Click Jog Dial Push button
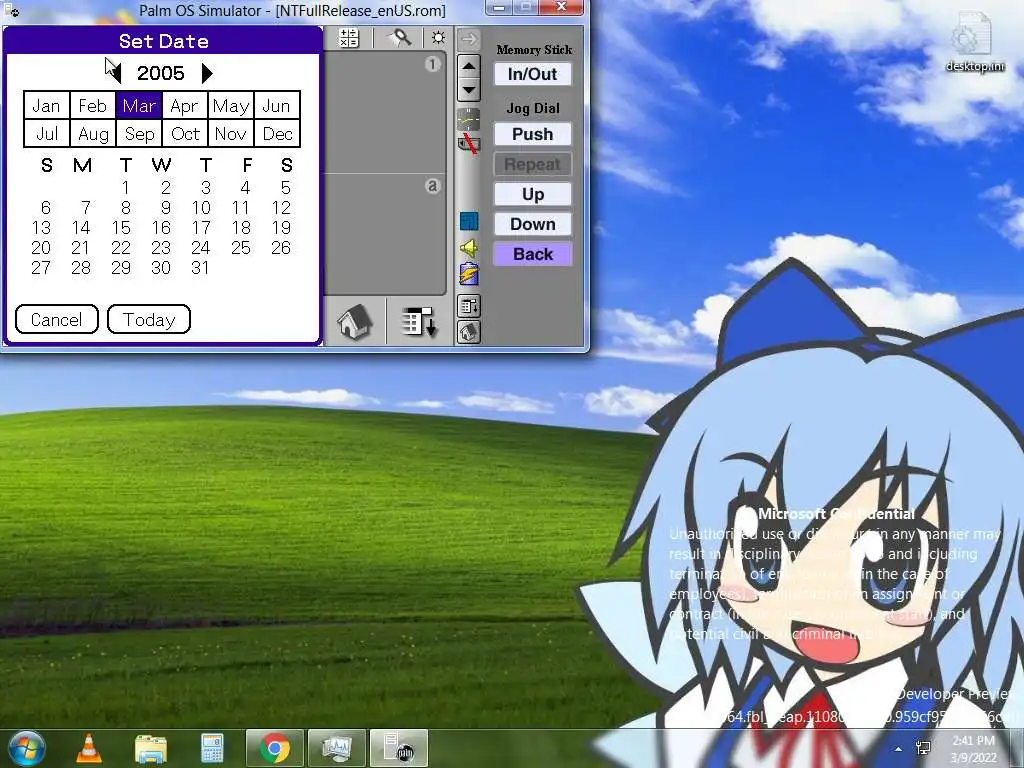Viewport: 1024px width, 768px height. (533, 134)
